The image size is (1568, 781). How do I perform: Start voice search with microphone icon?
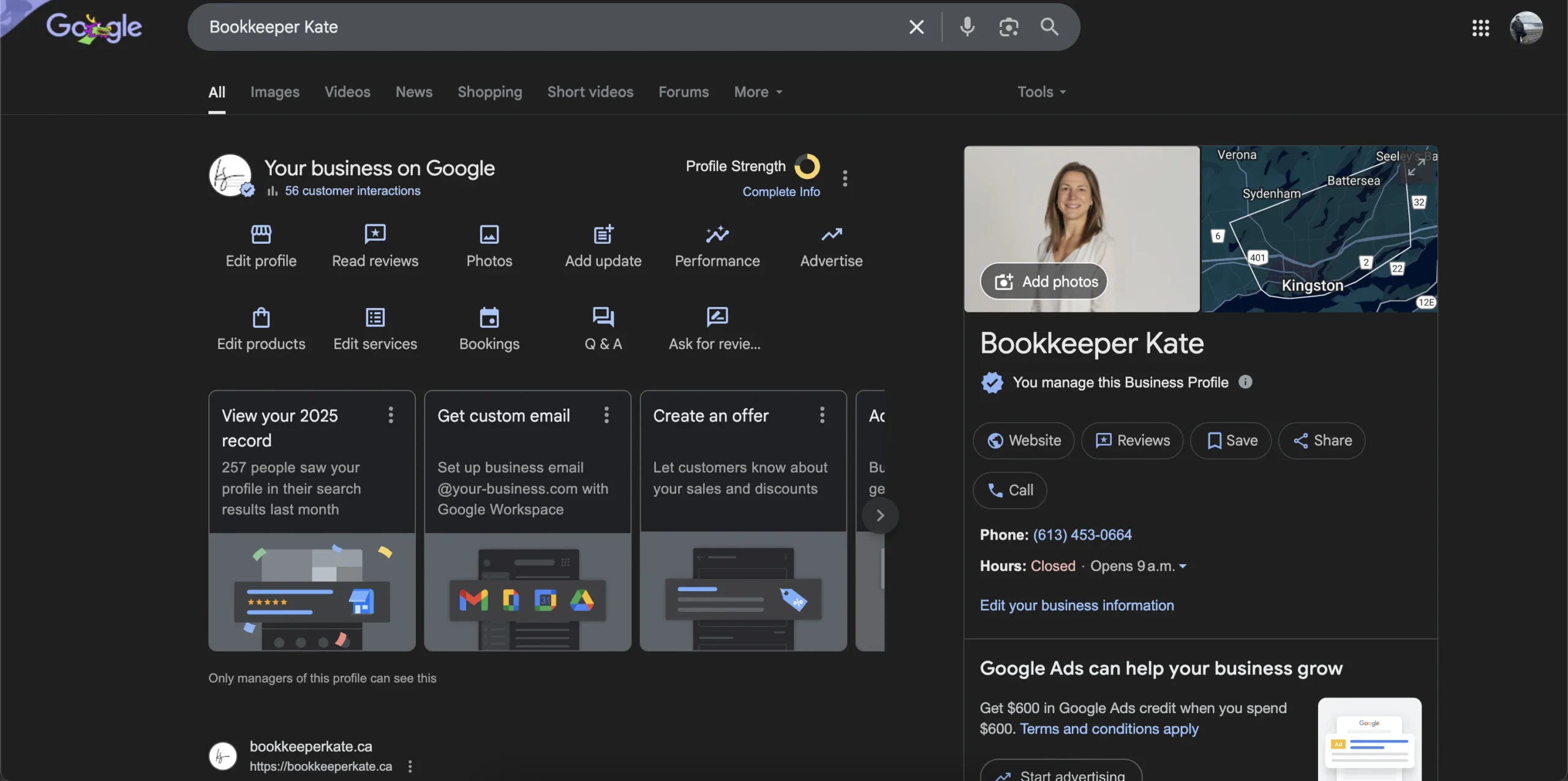pyautogui.click(x=967, y=27)
